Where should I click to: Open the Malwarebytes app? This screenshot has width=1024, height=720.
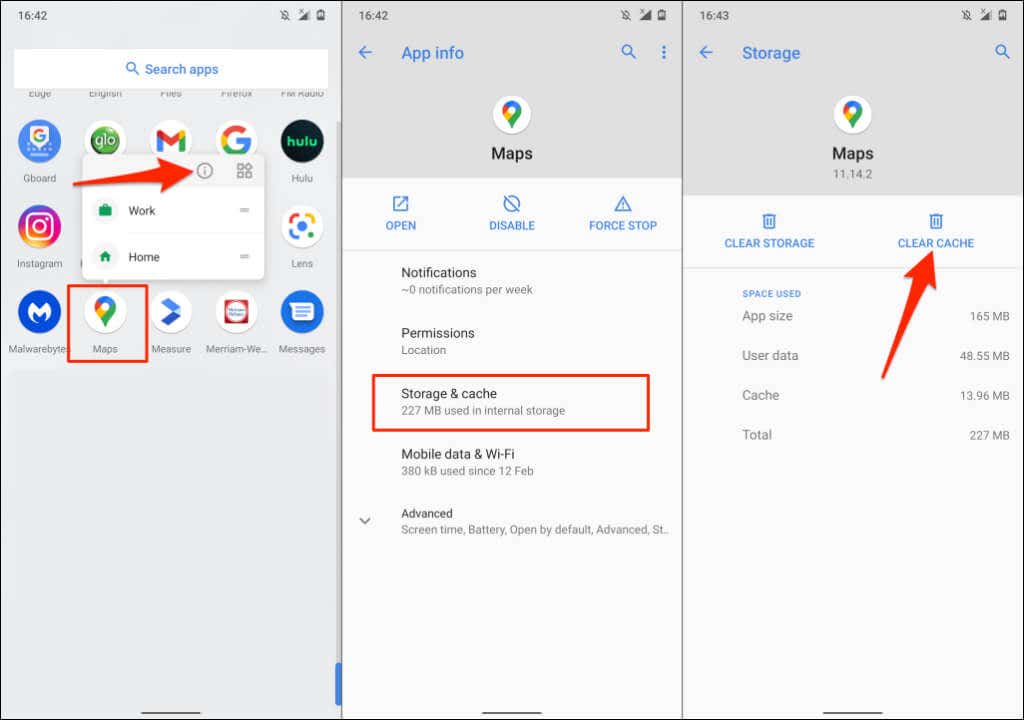[x=39, y=314]
